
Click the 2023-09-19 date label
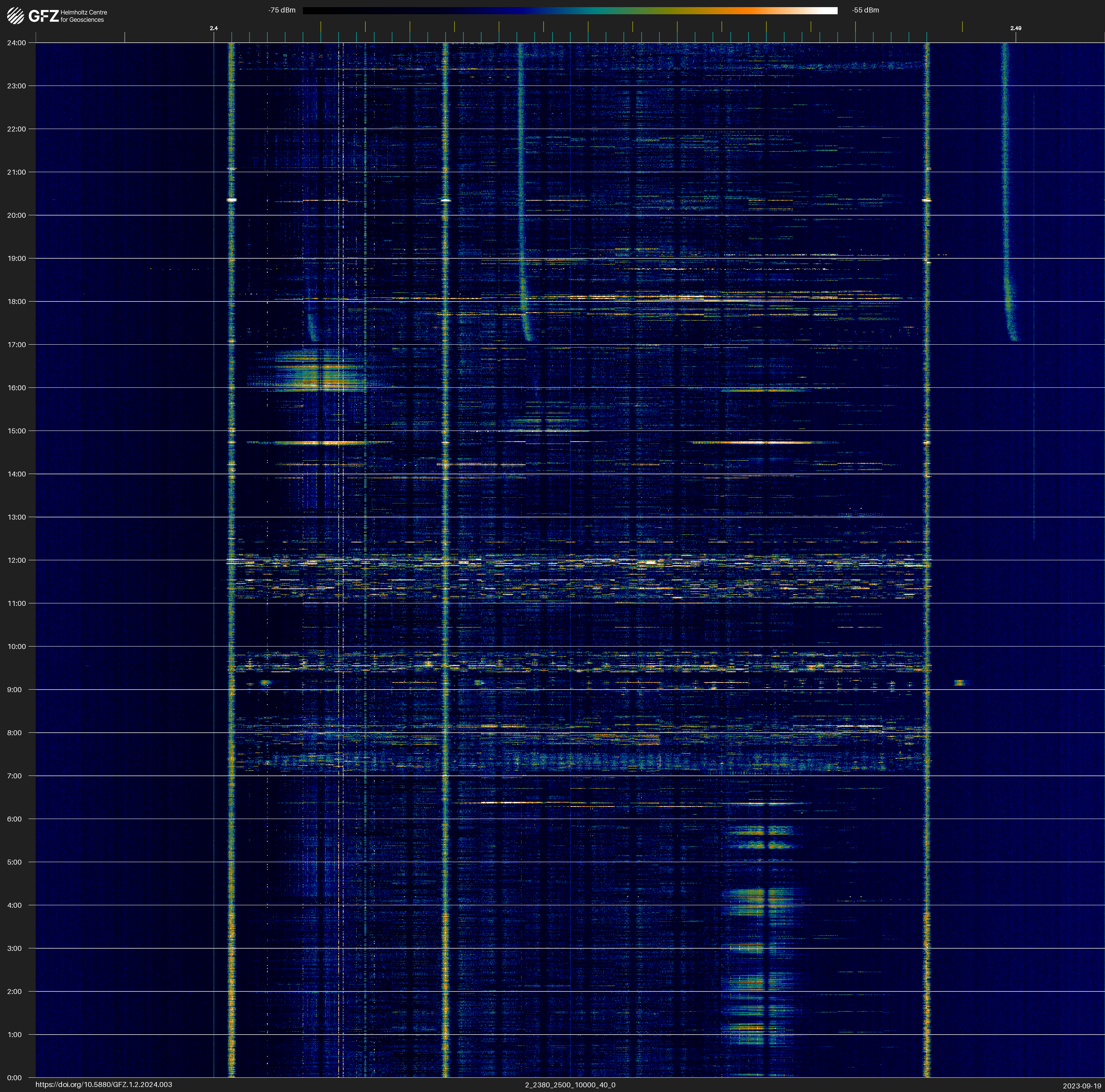click(x=1081, y=1086)
